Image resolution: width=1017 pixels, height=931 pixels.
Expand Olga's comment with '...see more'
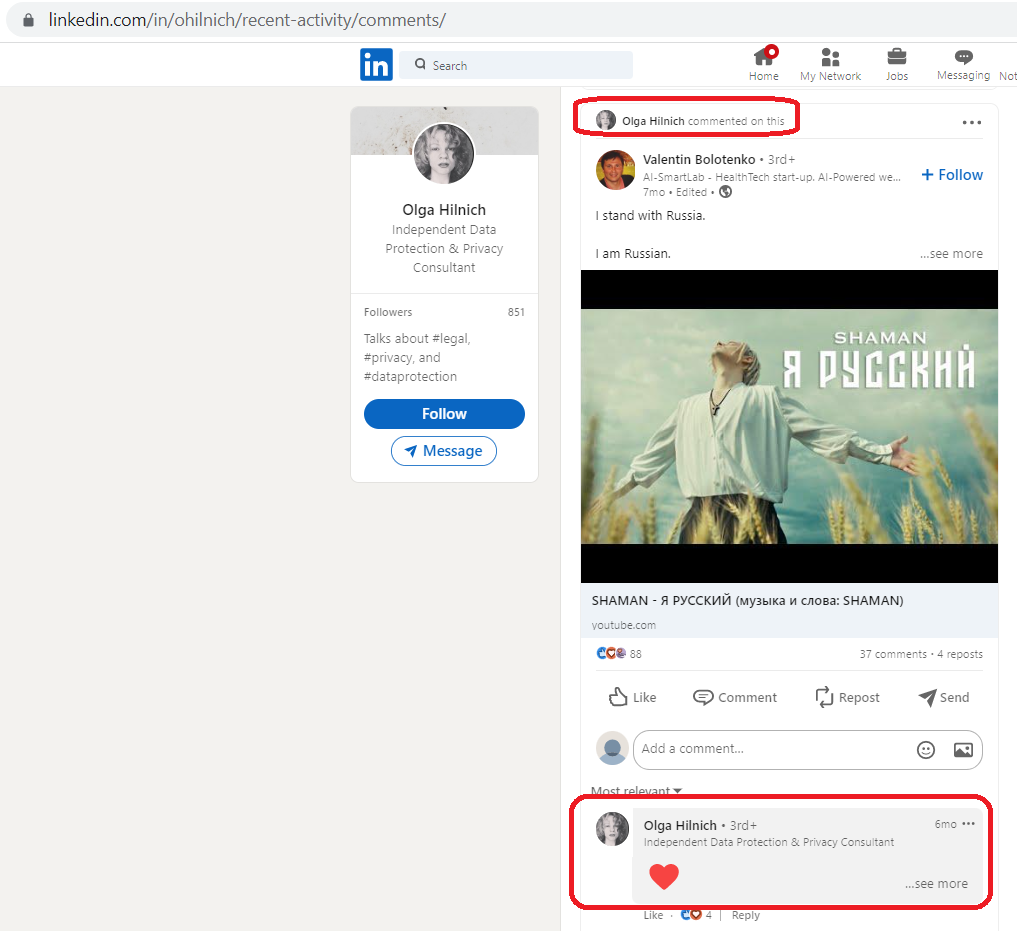pos(937,884)
